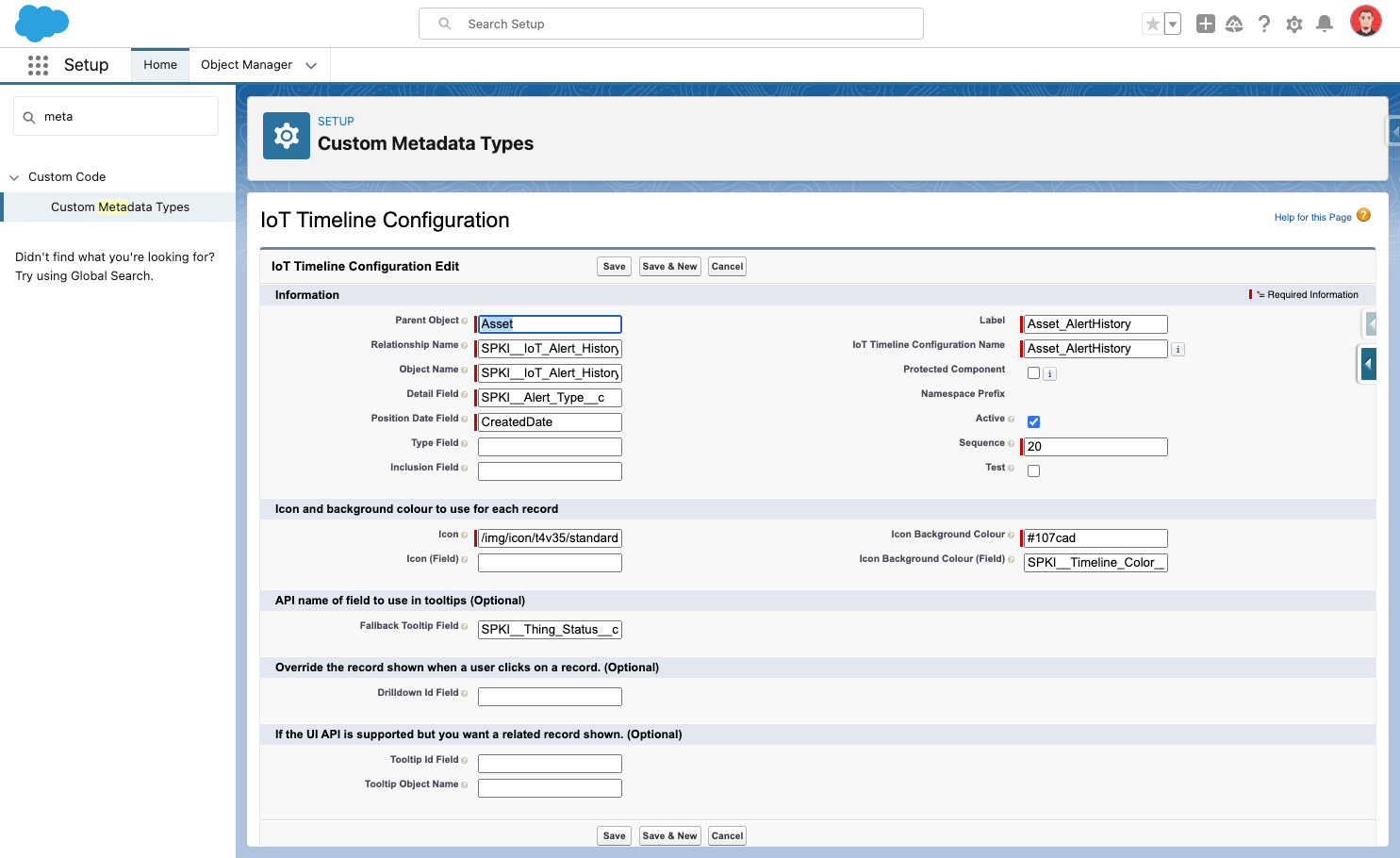Show info for IoT Timeline Configuration Name

tap(1178, 350)
